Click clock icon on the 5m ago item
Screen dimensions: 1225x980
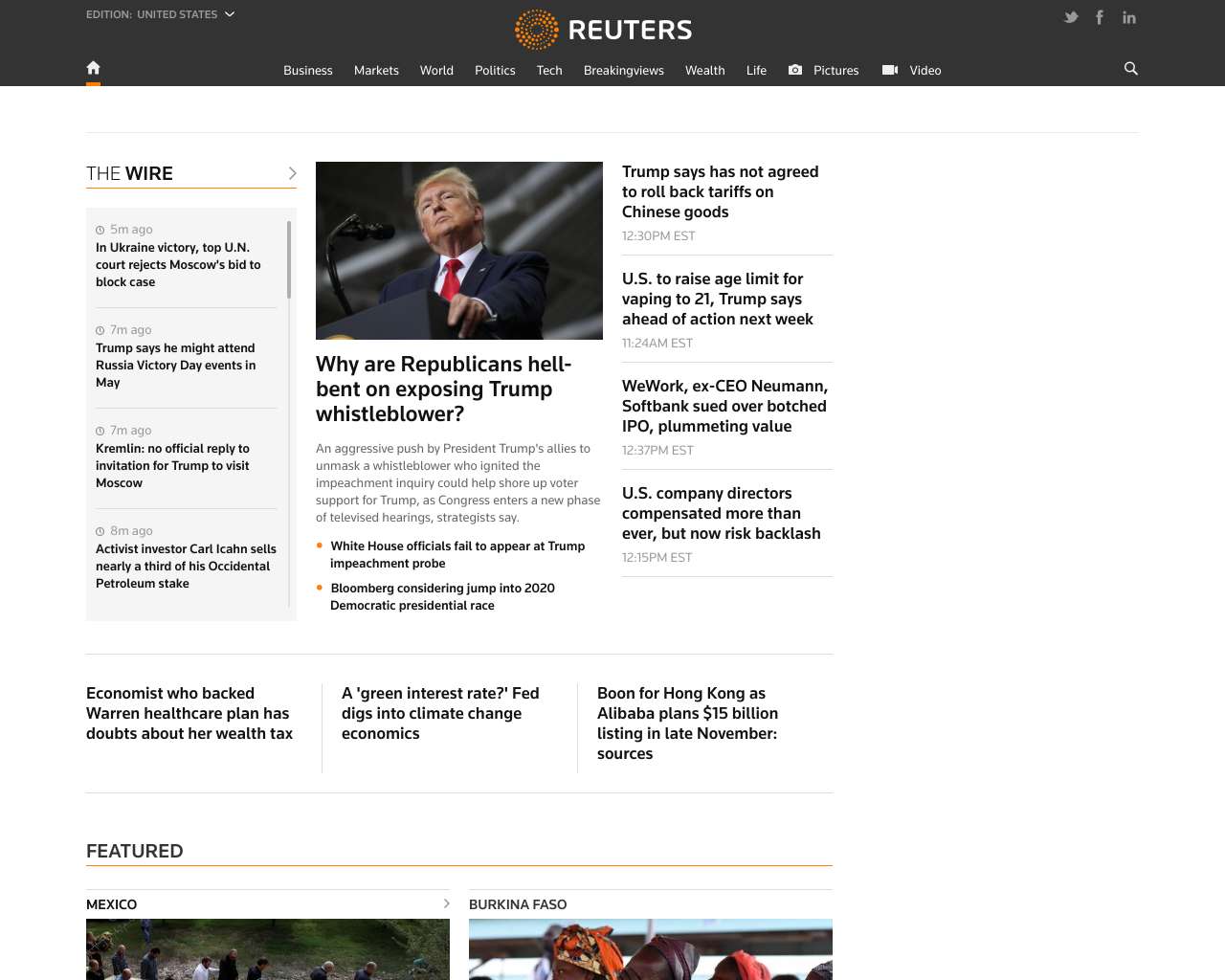tap(100, 230)
